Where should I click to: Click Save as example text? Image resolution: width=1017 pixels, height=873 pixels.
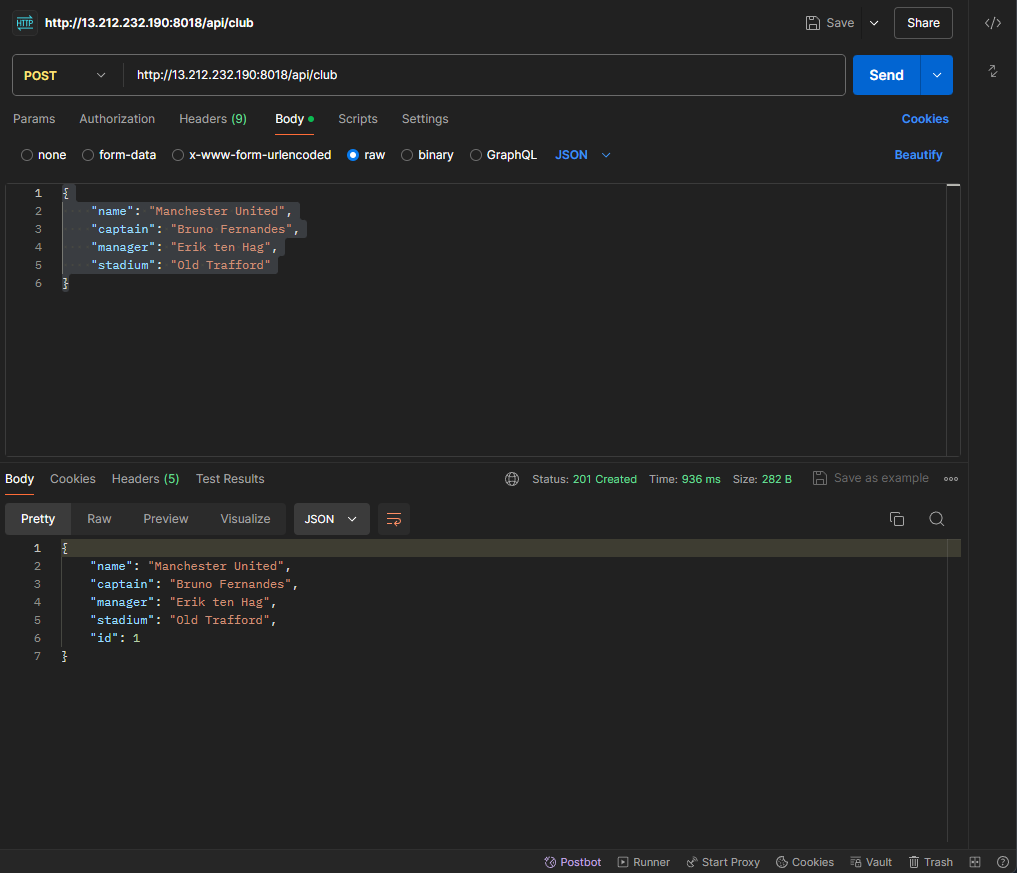click(881, 478)
